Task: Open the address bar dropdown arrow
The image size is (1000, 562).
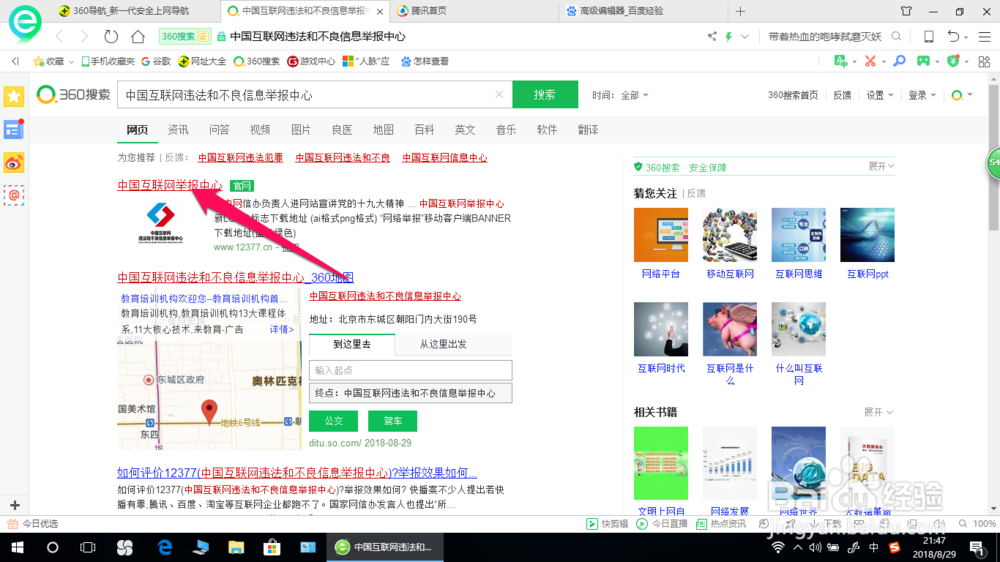Action: (x=744, y=36)
